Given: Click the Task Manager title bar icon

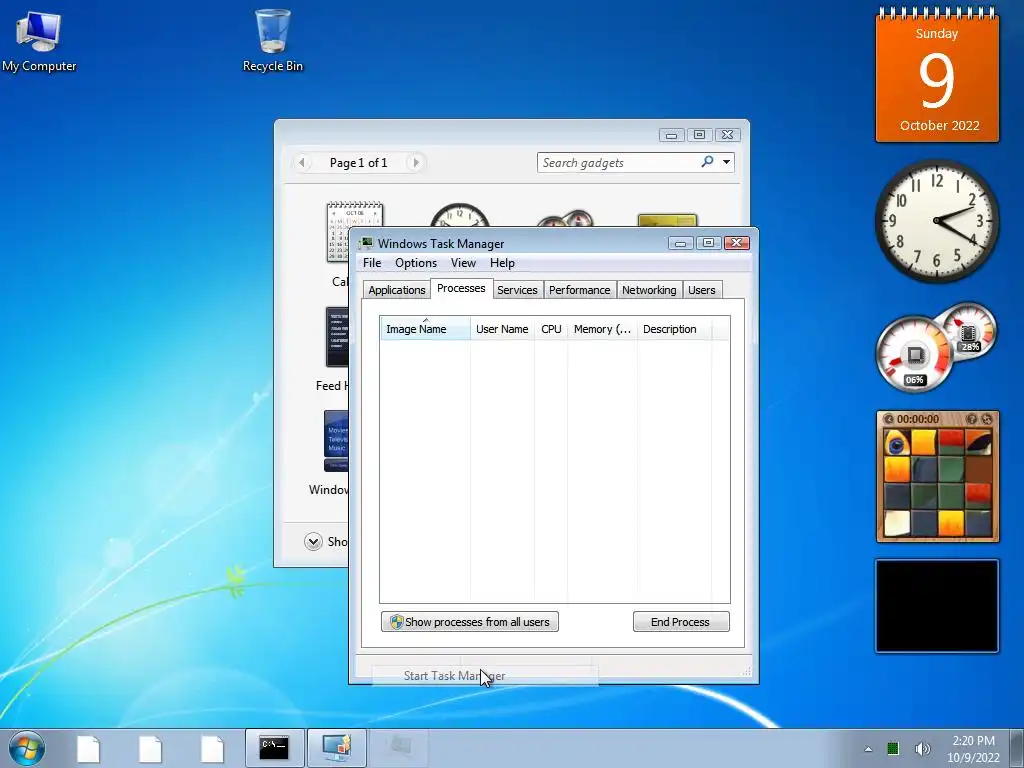Looking at the screenshot, I should click(366, 244).
